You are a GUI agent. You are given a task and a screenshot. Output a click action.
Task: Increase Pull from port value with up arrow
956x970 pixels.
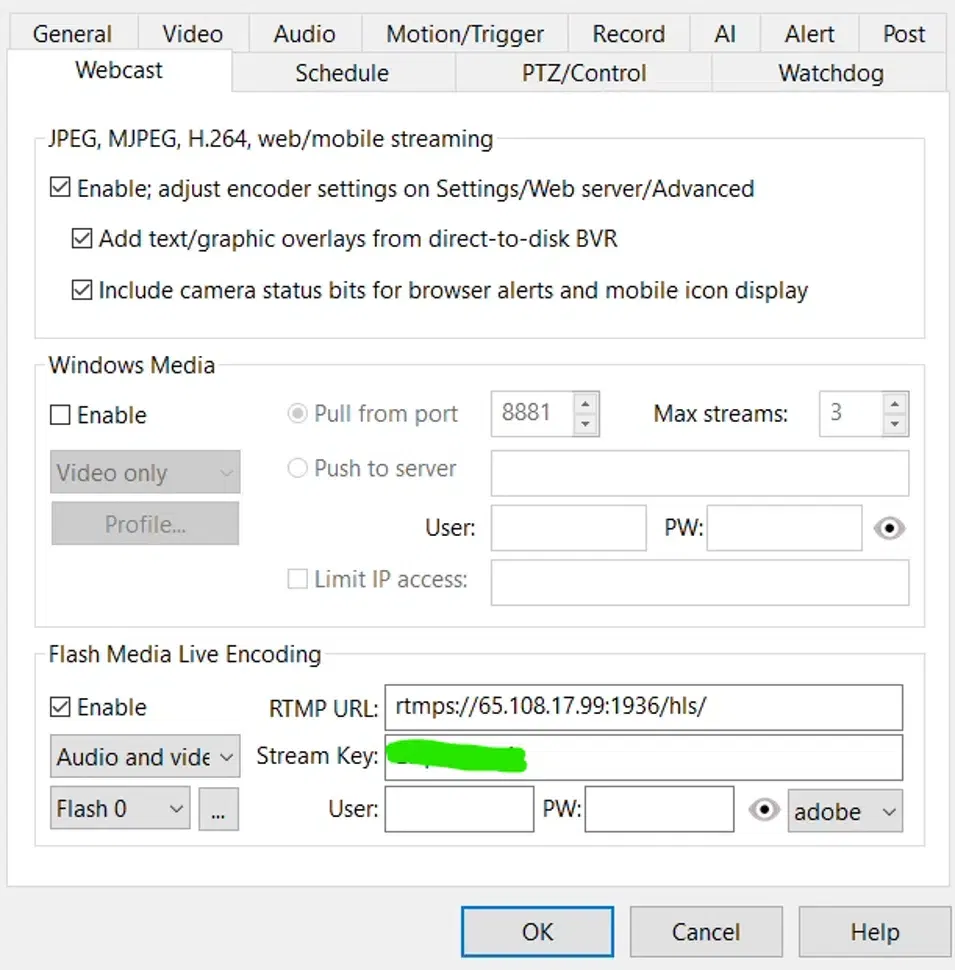pos(586,403)
